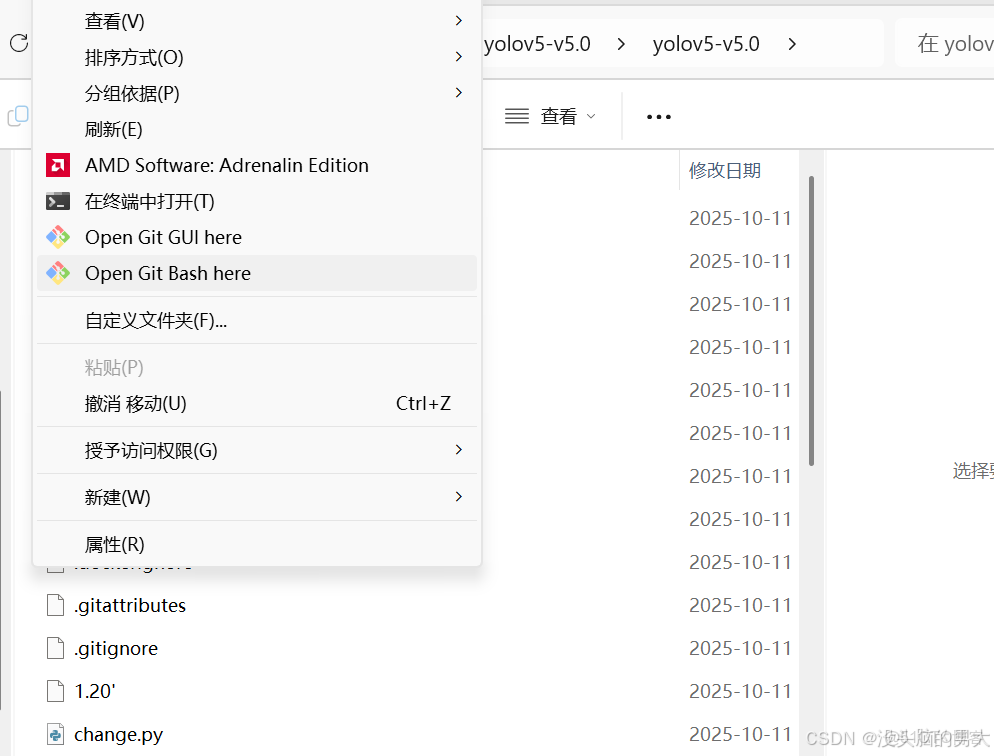The image size is (994, 756).
Task: Click the AMD Adrenalin Edition icon
Action: [x=57, y=165]
